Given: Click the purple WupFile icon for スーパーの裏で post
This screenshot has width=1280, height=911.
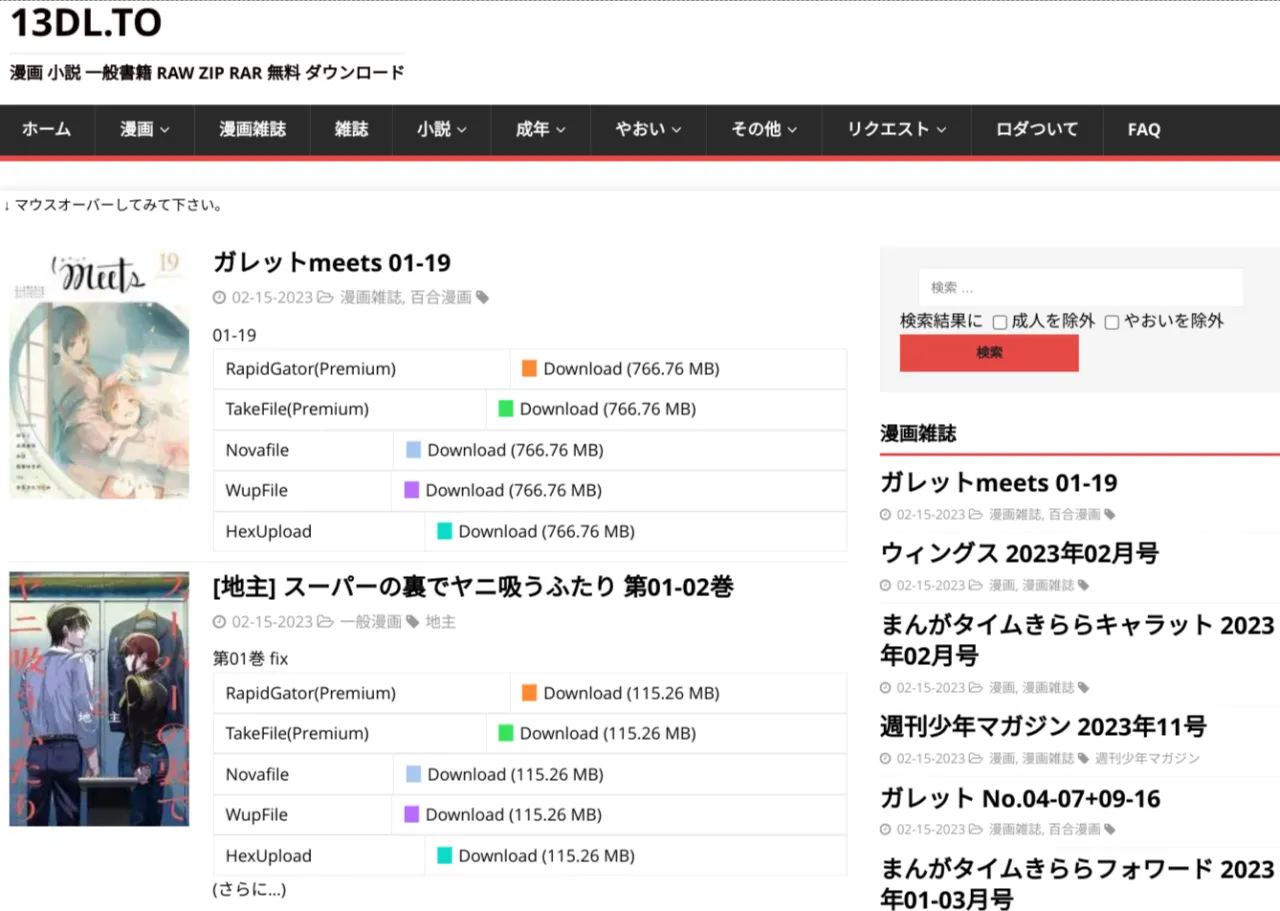Looking at the screenshot, I should point(411,814).
